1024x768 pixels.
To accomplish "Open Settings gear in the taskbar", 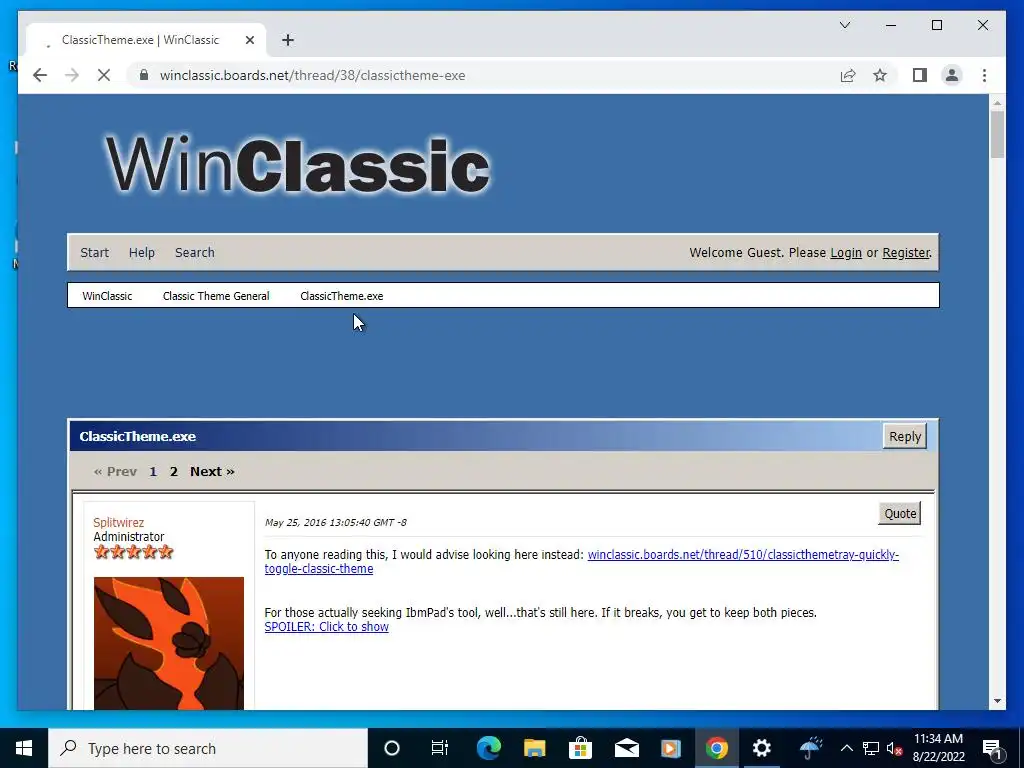I will tap(761, 748).
